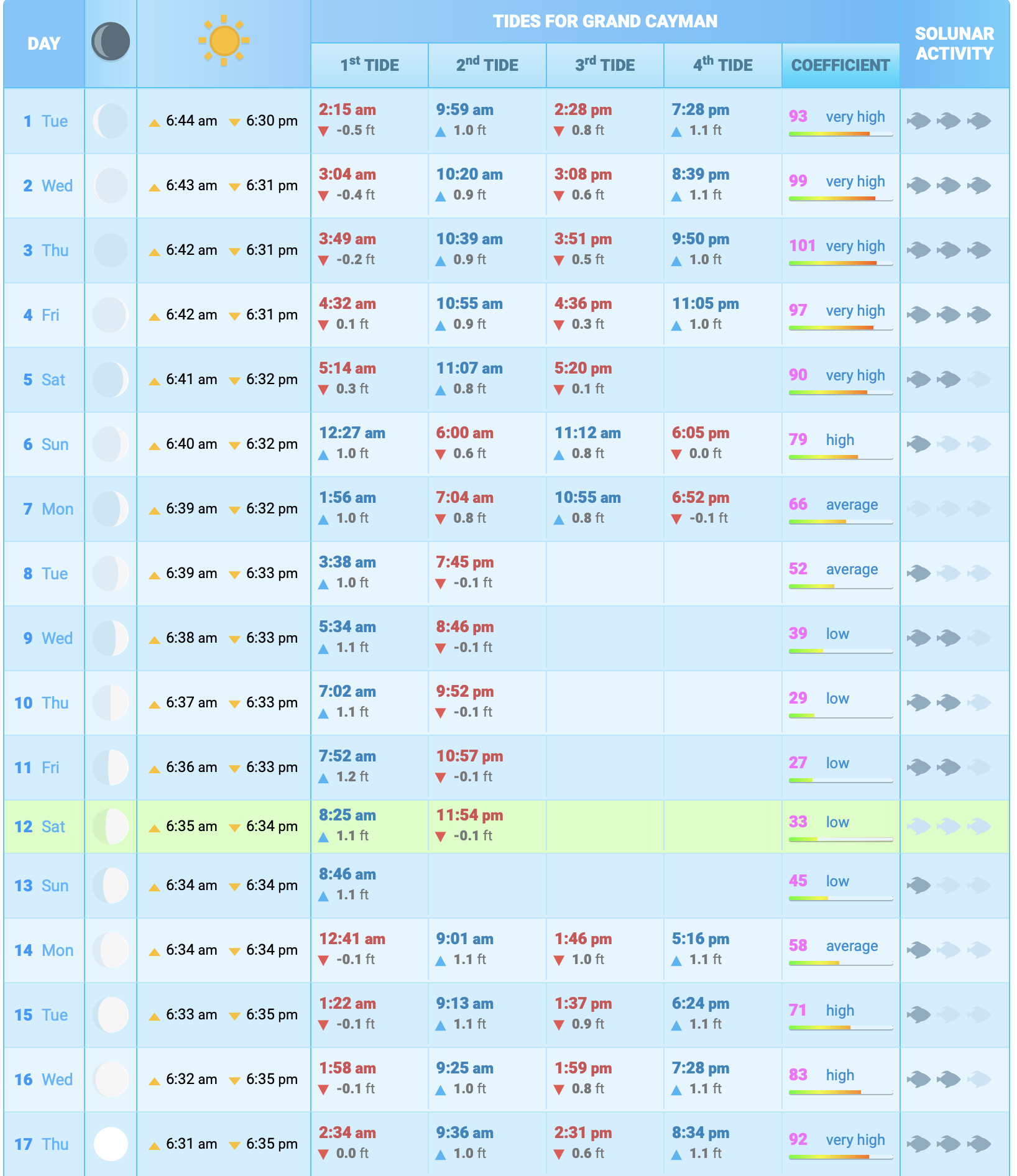The width and height of the screenshot is (1017, 1176).
Task: Open day 3 Thu in the table
Action: [x=46, y=250]
